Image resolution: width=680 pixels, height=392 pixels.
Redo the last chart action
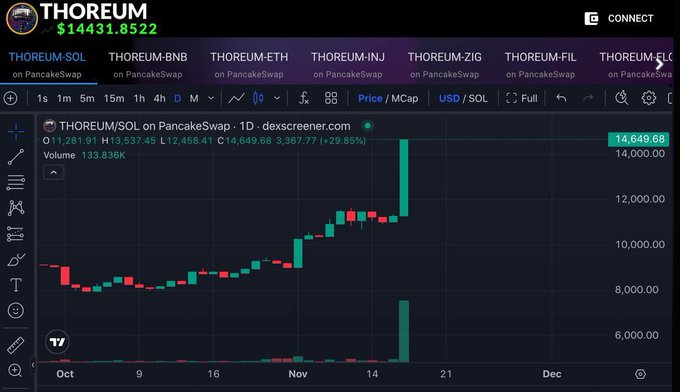588,98
